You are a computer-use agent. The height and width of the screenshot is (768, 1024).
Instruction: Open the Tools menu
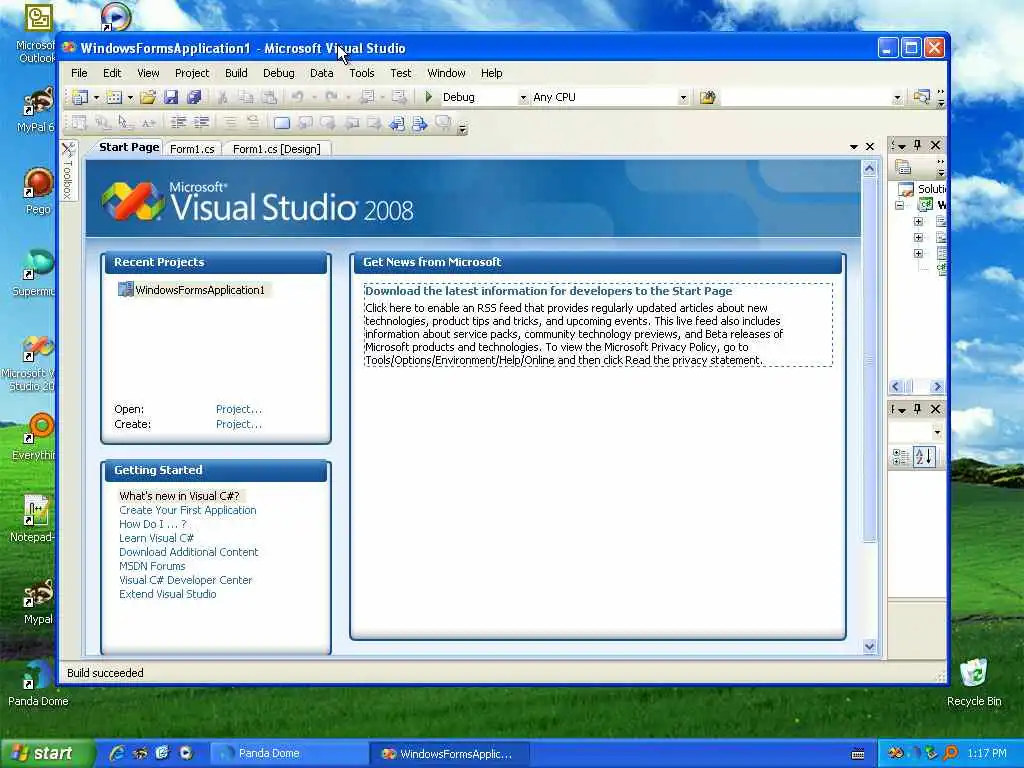coord(362,73)
